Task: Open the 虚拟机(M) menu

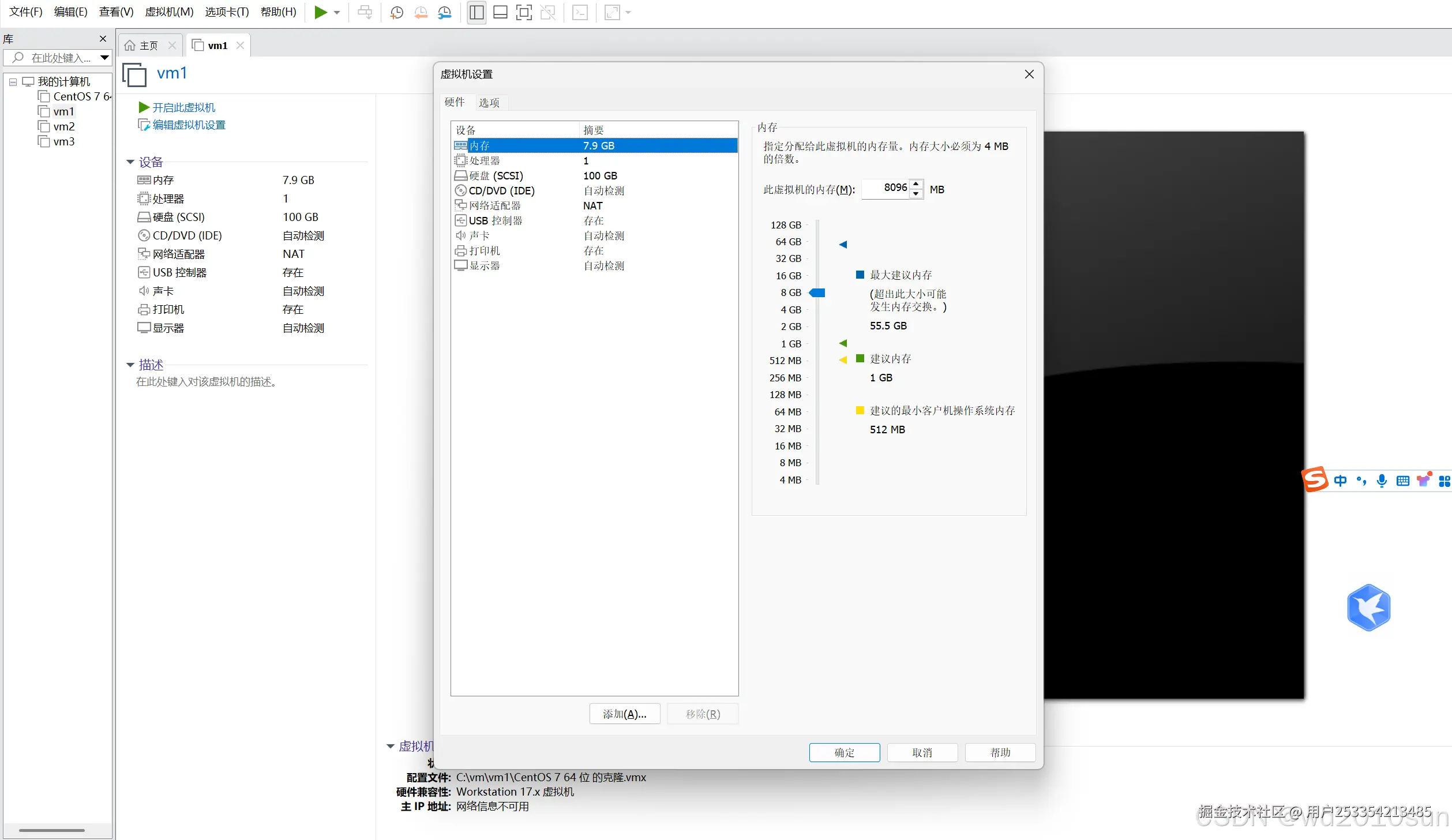Action: [169, 12]
